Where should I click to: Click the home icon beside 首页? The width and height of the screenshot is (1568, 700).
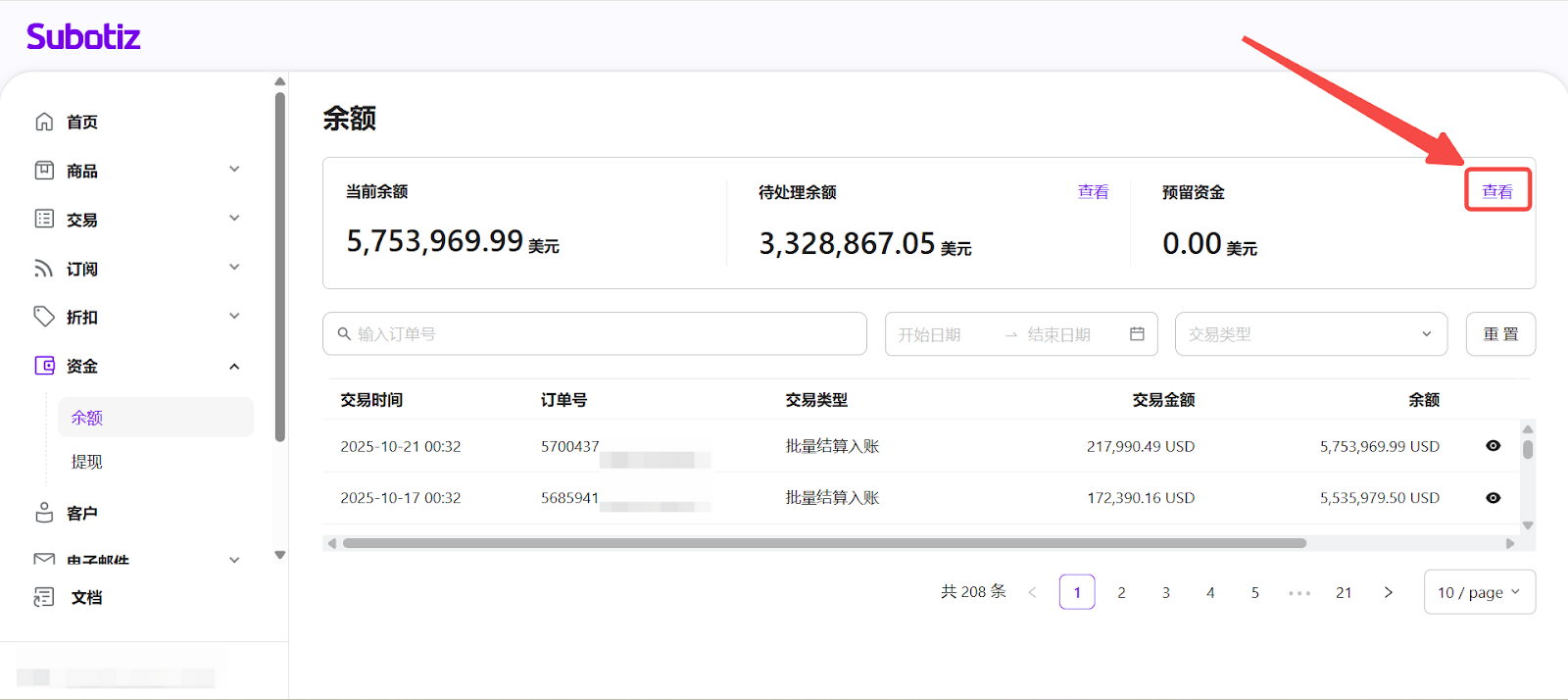coord(44,122)
